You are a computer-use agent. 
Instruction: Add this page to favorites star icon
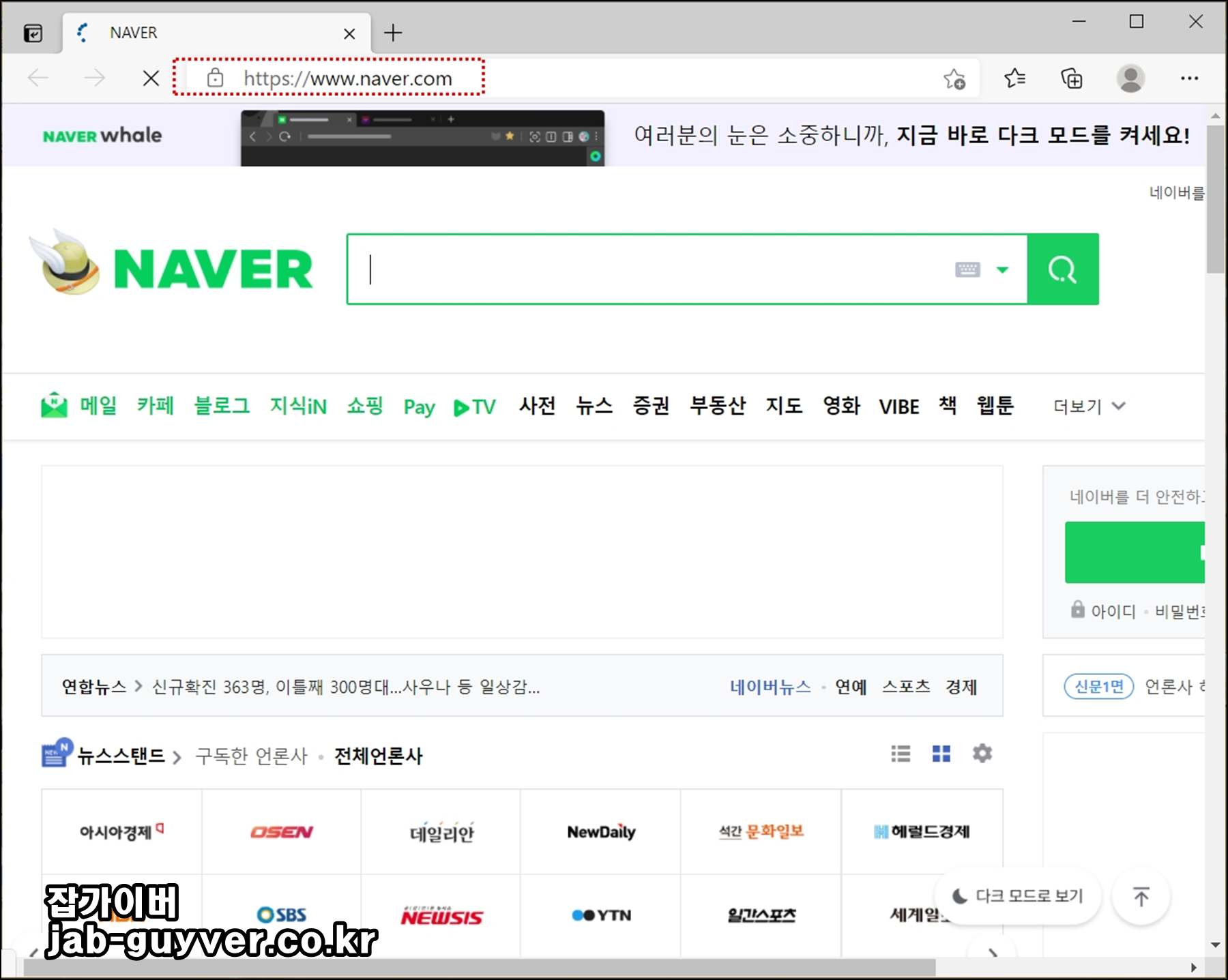pyautogui.click(x=954, y=79)
